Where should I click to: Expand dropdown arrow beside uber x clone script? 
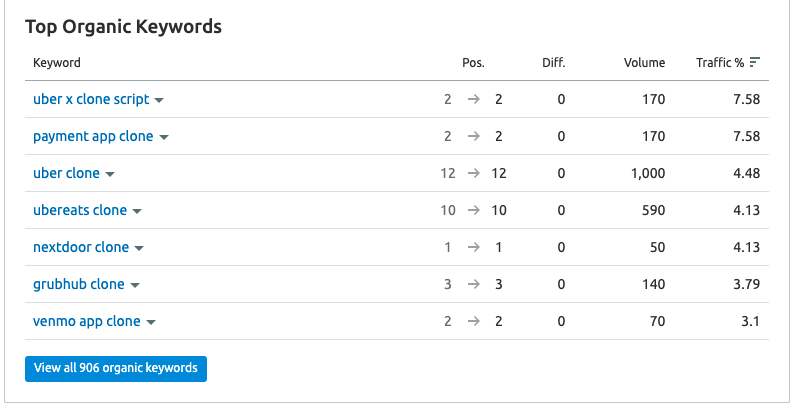159,100
